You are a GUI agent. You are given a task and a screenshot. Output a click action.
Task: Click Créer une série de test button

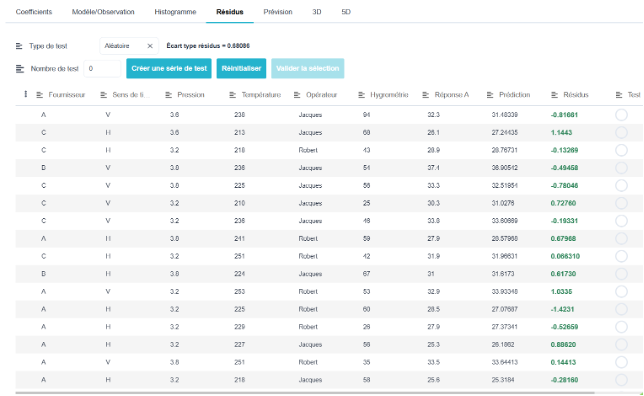coord(169,69)
